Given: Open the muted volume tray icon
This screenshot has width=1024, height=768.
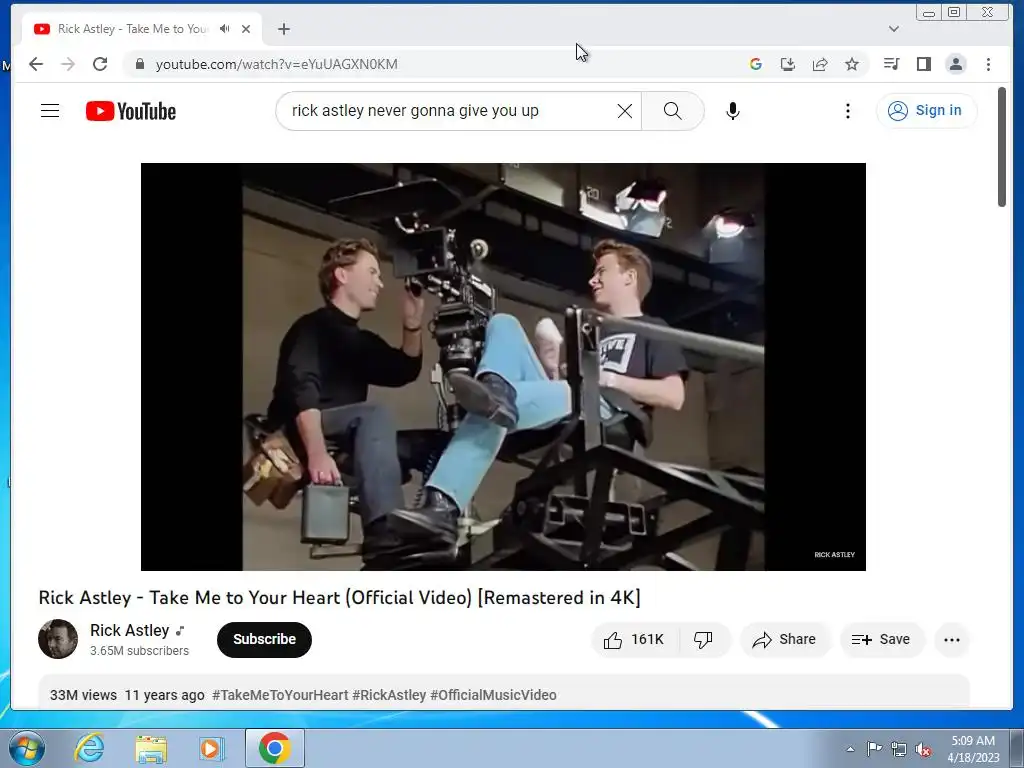Looking at the screenshot, I should click(923, 749).
